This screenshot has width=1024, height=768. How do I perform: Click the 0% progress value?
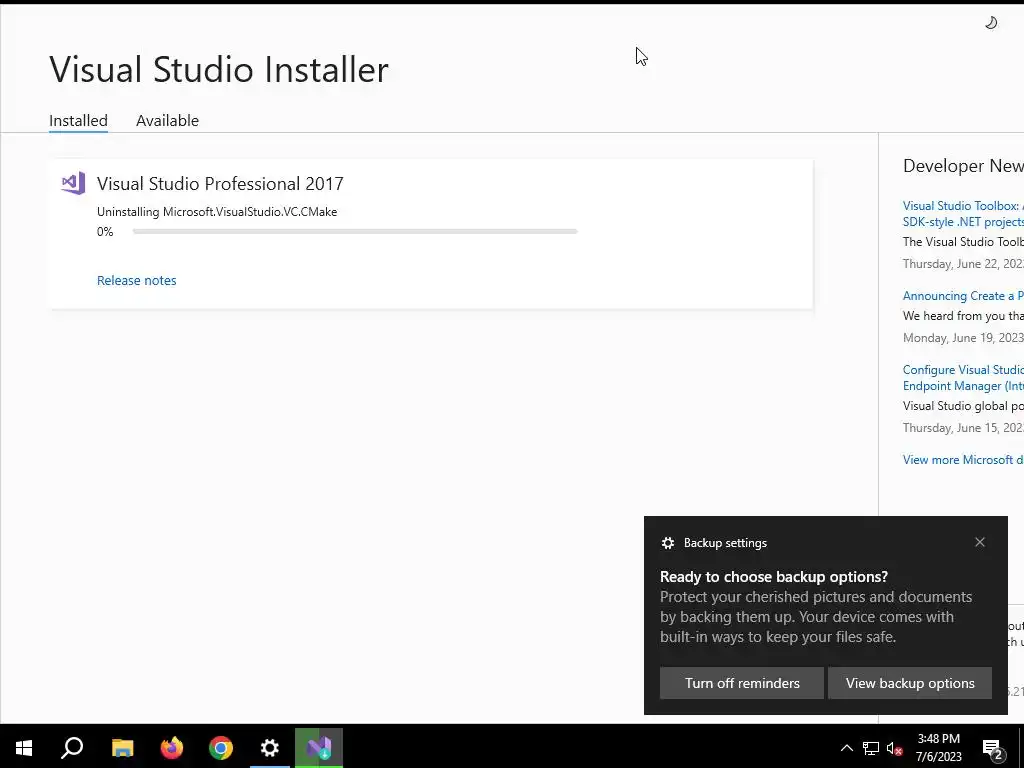[105, 232]
